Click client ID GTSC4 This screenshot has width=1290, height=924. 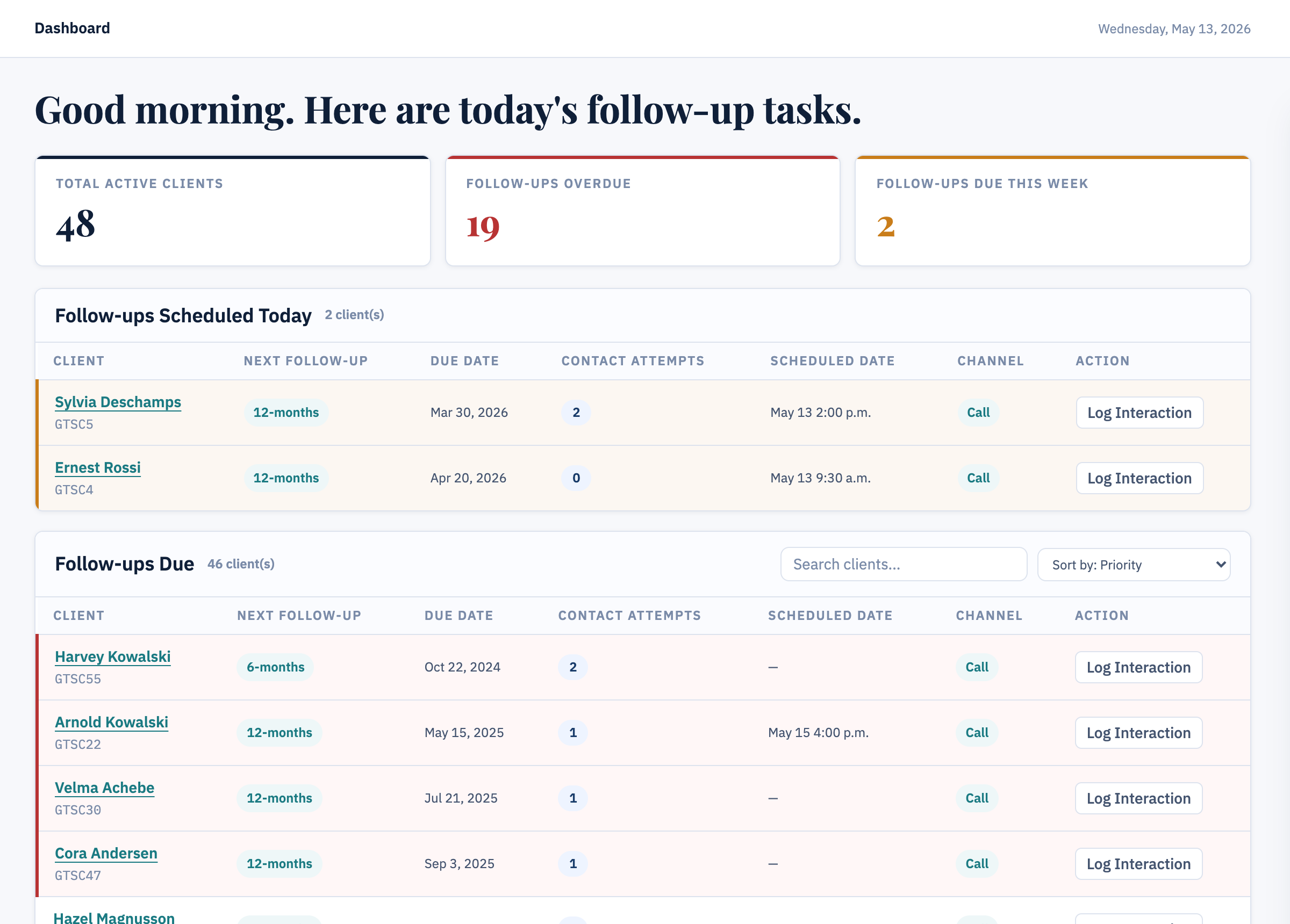pyautogui.click(x=74, y=489)
